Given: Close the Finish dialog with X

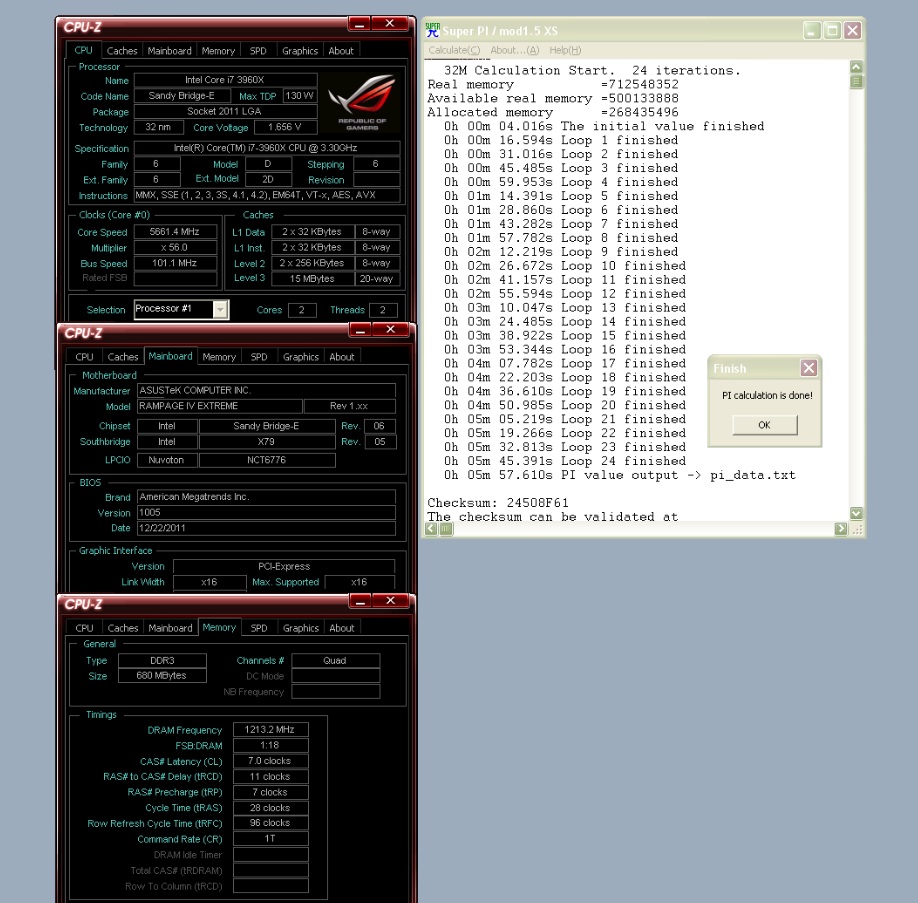Looking at the screenshot, I should pyautogui.click(x=809, y=368).
